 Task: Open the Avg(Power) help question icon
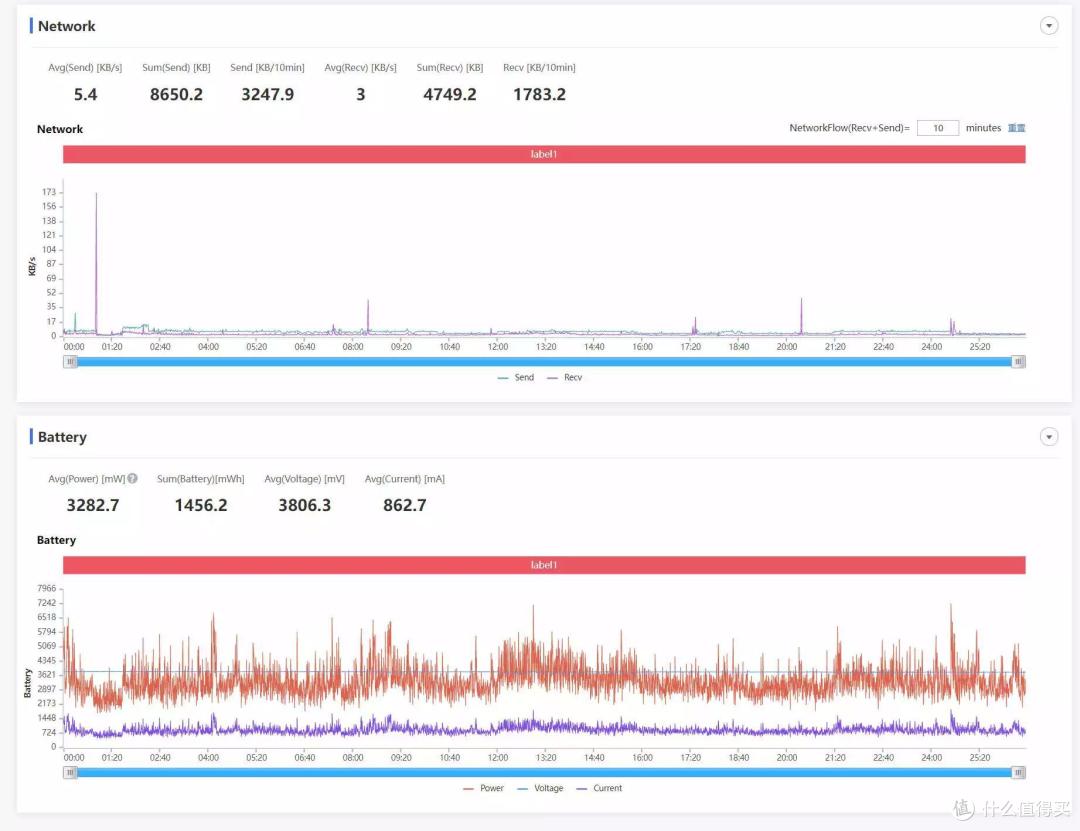click(x=132, y=478)
